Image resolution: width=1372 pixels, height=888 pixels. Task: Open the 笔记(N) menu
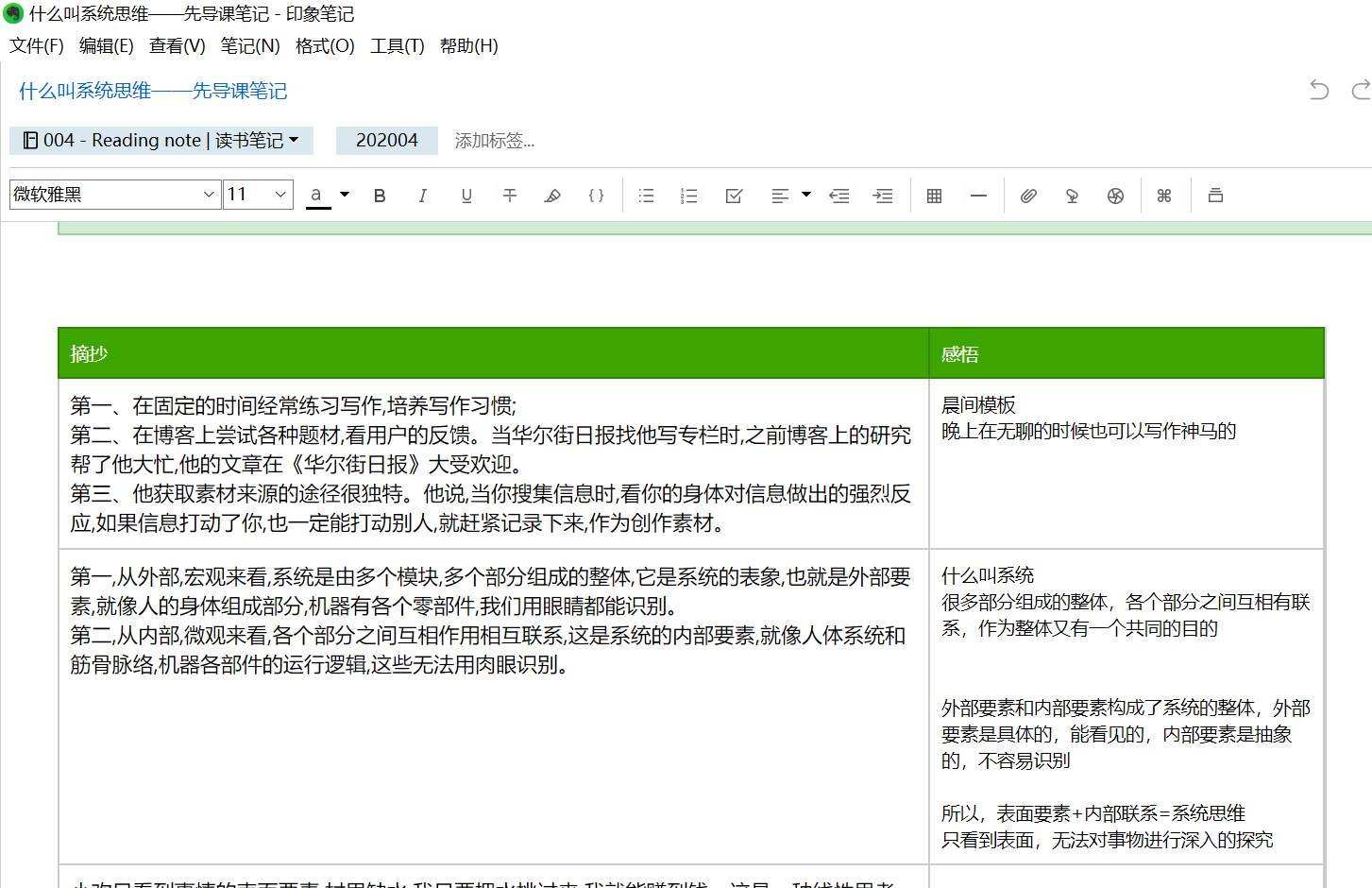(250, 45)
